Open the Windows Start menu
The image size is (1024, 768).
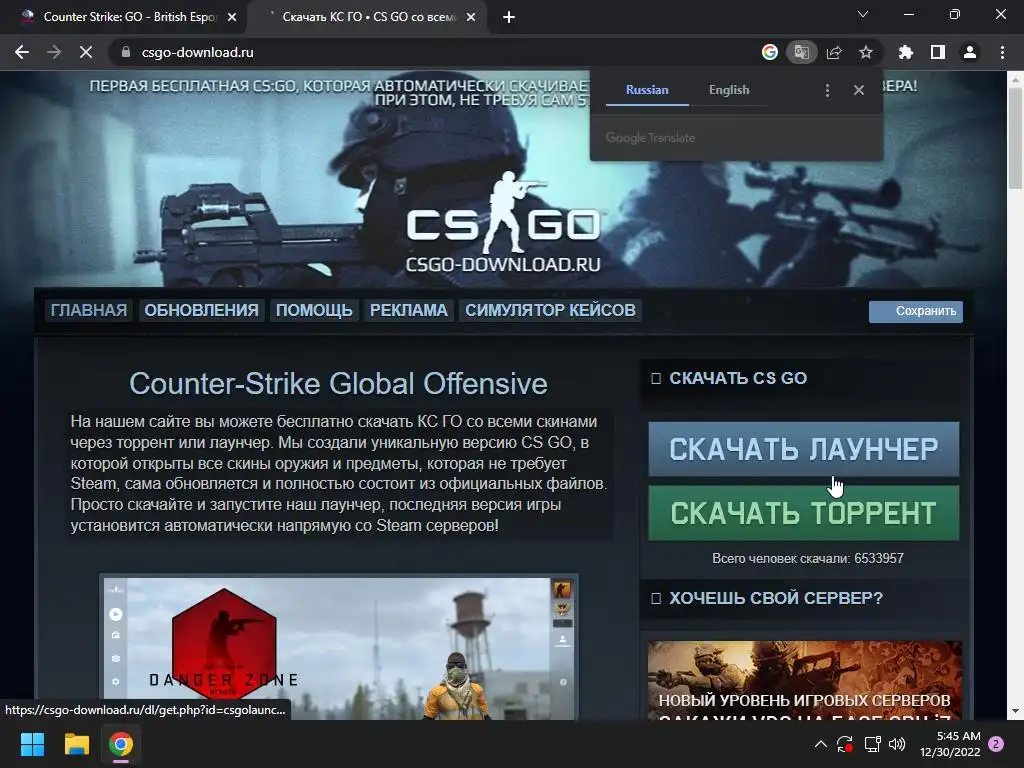pyautogui.click(x=32, y=744)
